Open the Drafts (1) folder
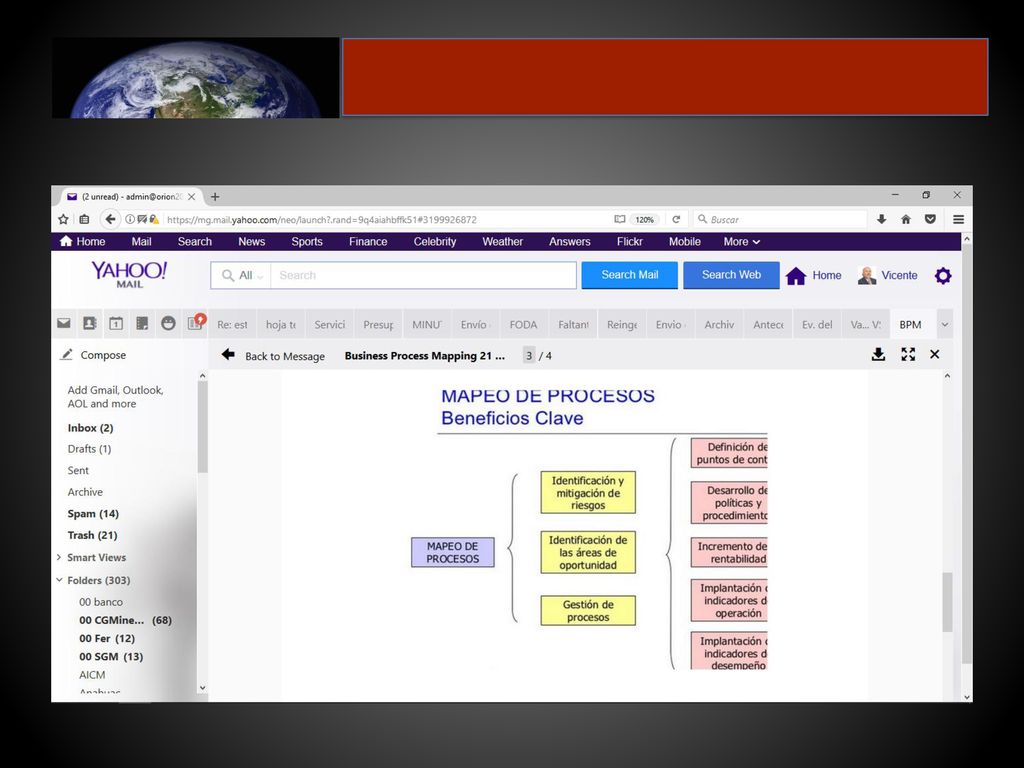The image size is (1024, 768). tap(89, 449)
